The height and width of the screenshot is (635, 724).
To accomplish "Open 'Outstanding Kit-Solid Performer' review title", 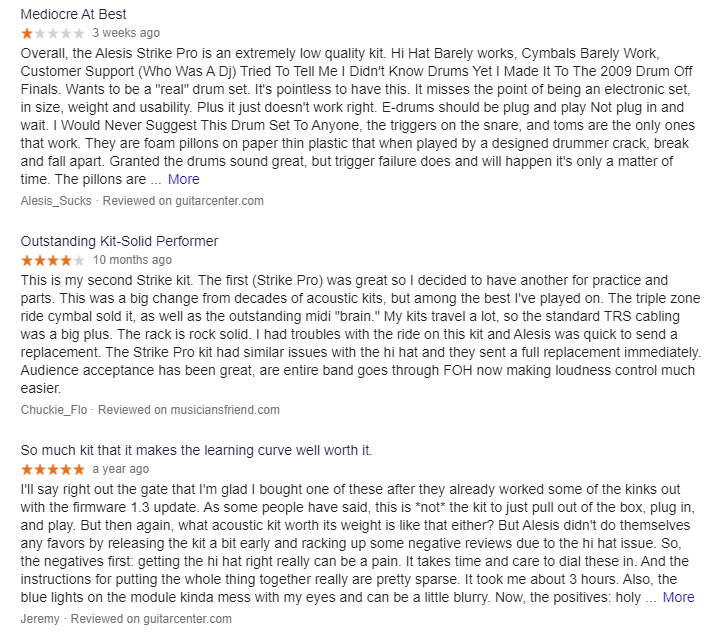I will (119, 241).
